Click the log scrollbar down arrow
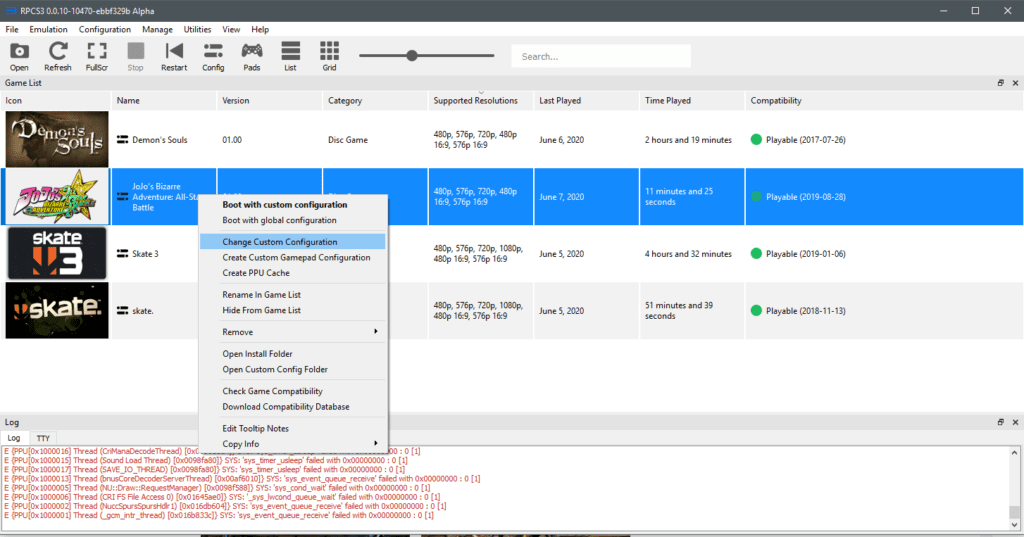 1014,524
